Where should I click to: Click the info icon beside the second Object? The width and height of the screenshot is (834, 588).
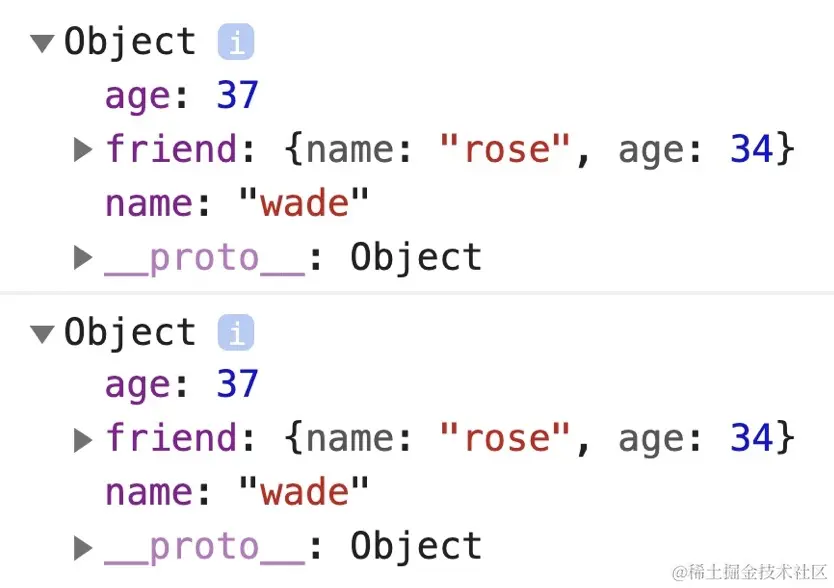[x=236, y=331]
